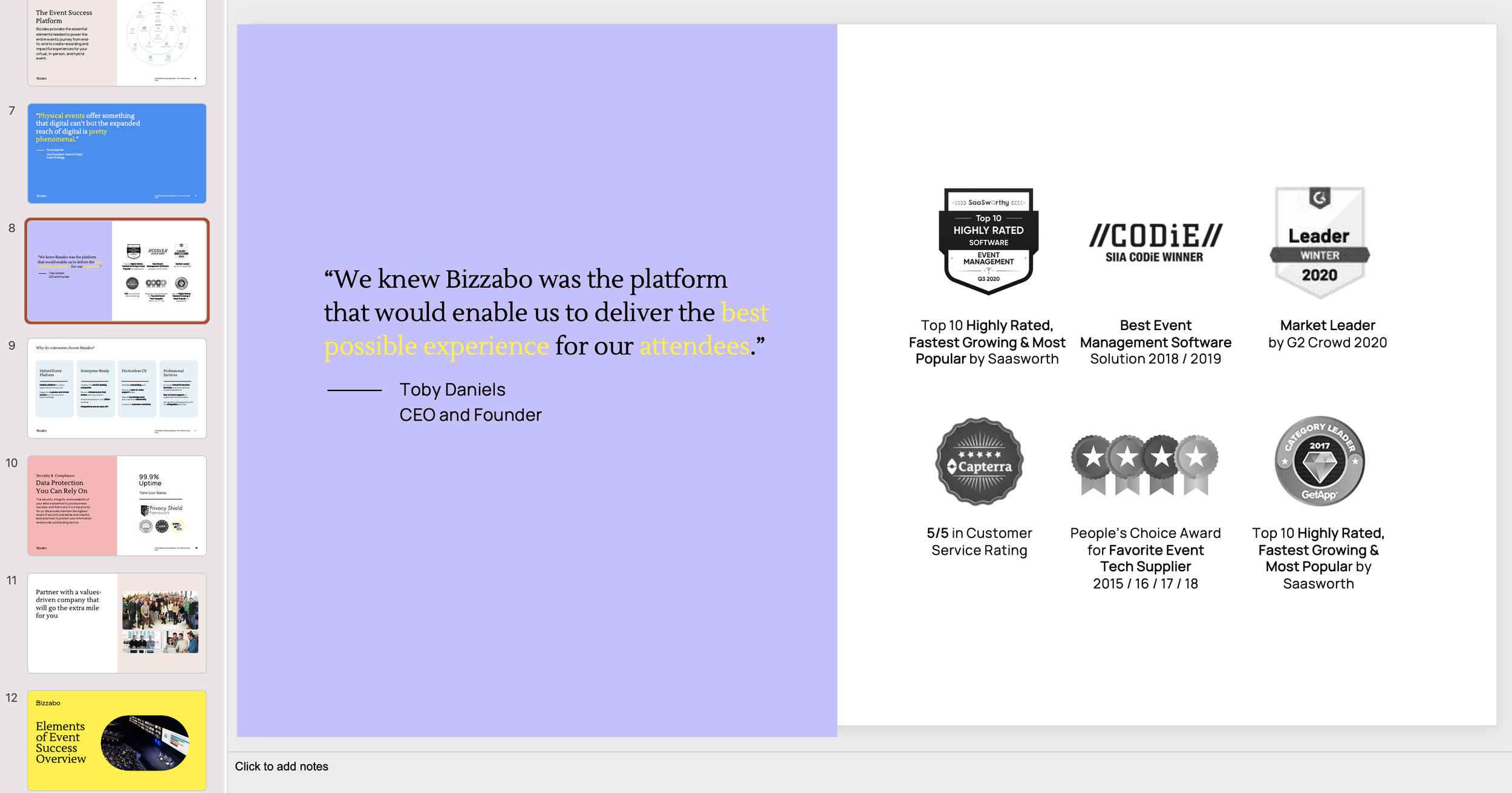Open slide 11 values-driven company thumbnail

117,623
